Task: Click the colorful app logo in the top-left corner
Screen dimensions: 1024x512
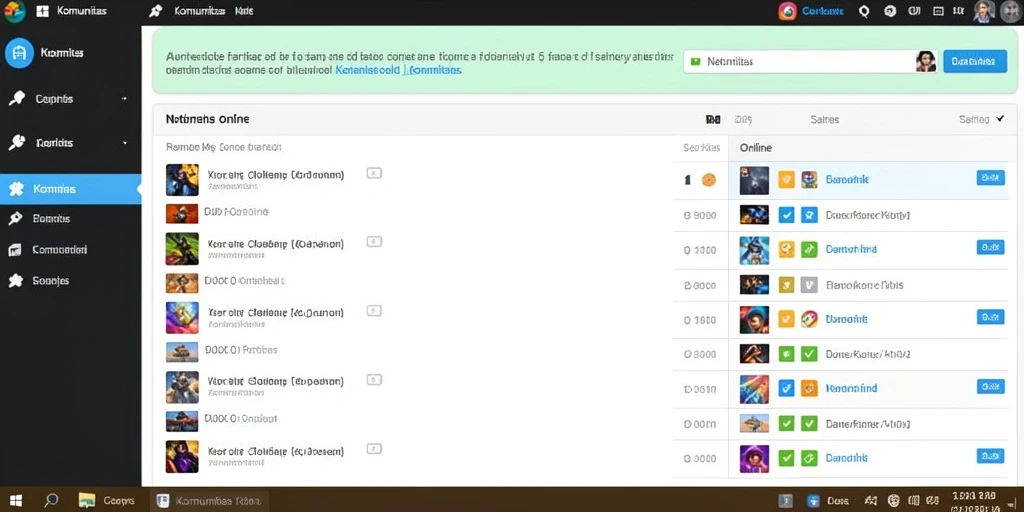Action: [x=14, y=11]
